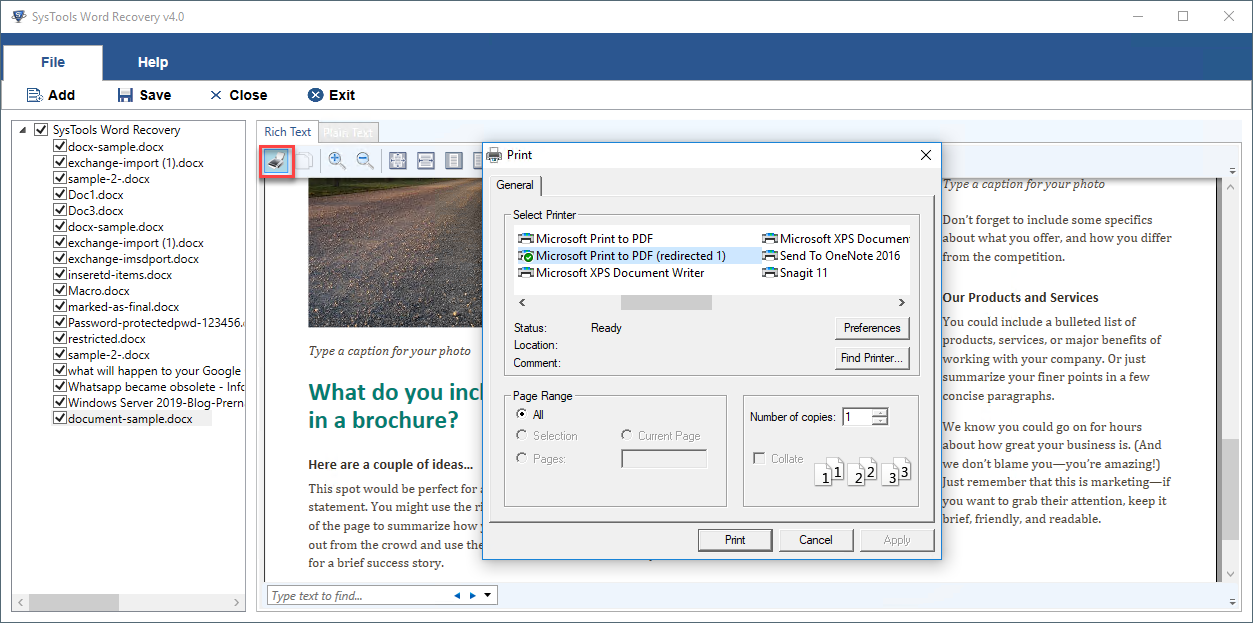Toggle the inseretd-items.docx checkbox
1253x623 pixels.
[60, 275]
